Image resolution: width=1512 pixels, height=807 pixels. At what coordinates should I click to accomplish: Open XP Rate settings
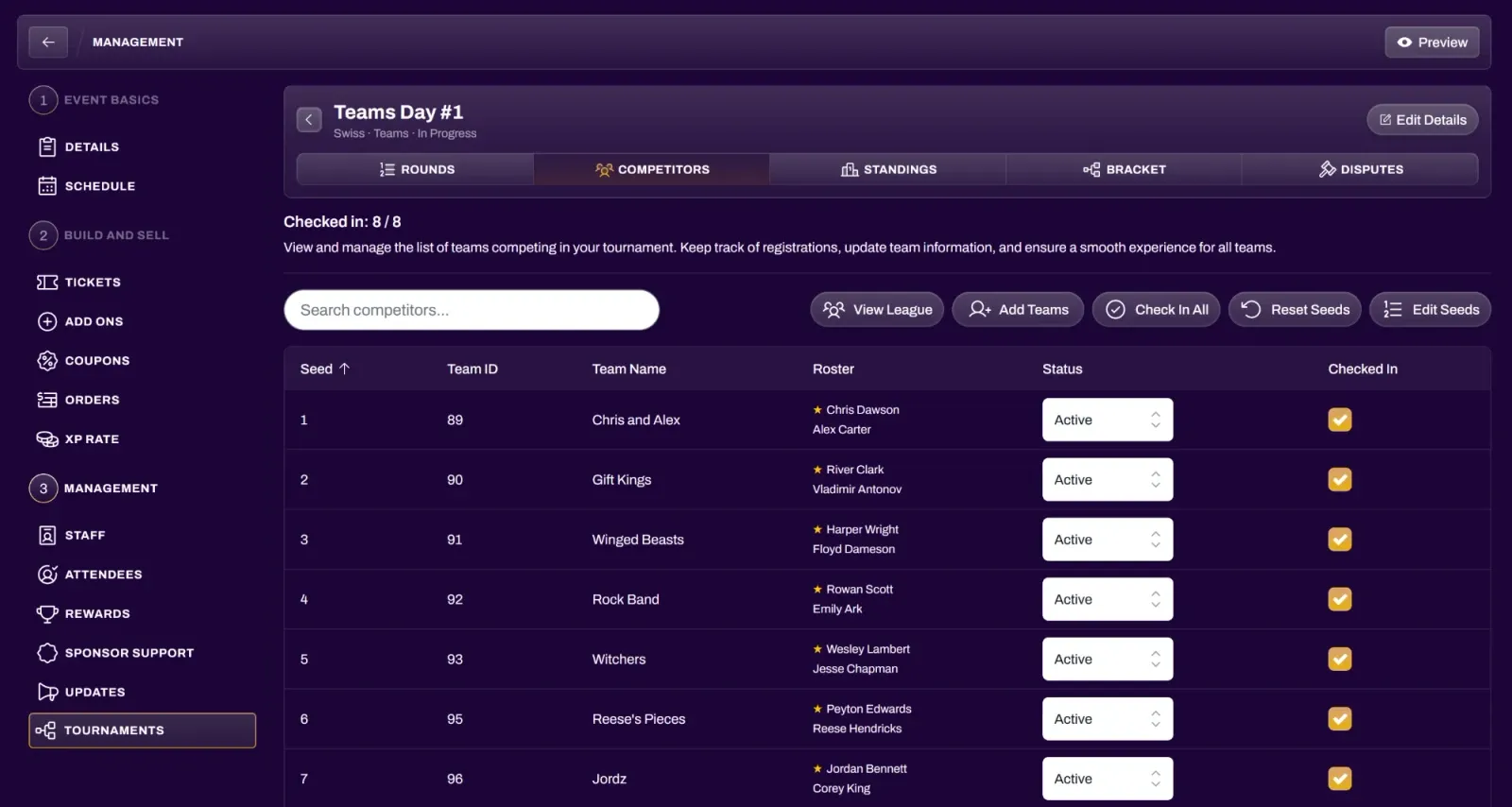pyautogui.click(x=79, y=438)
